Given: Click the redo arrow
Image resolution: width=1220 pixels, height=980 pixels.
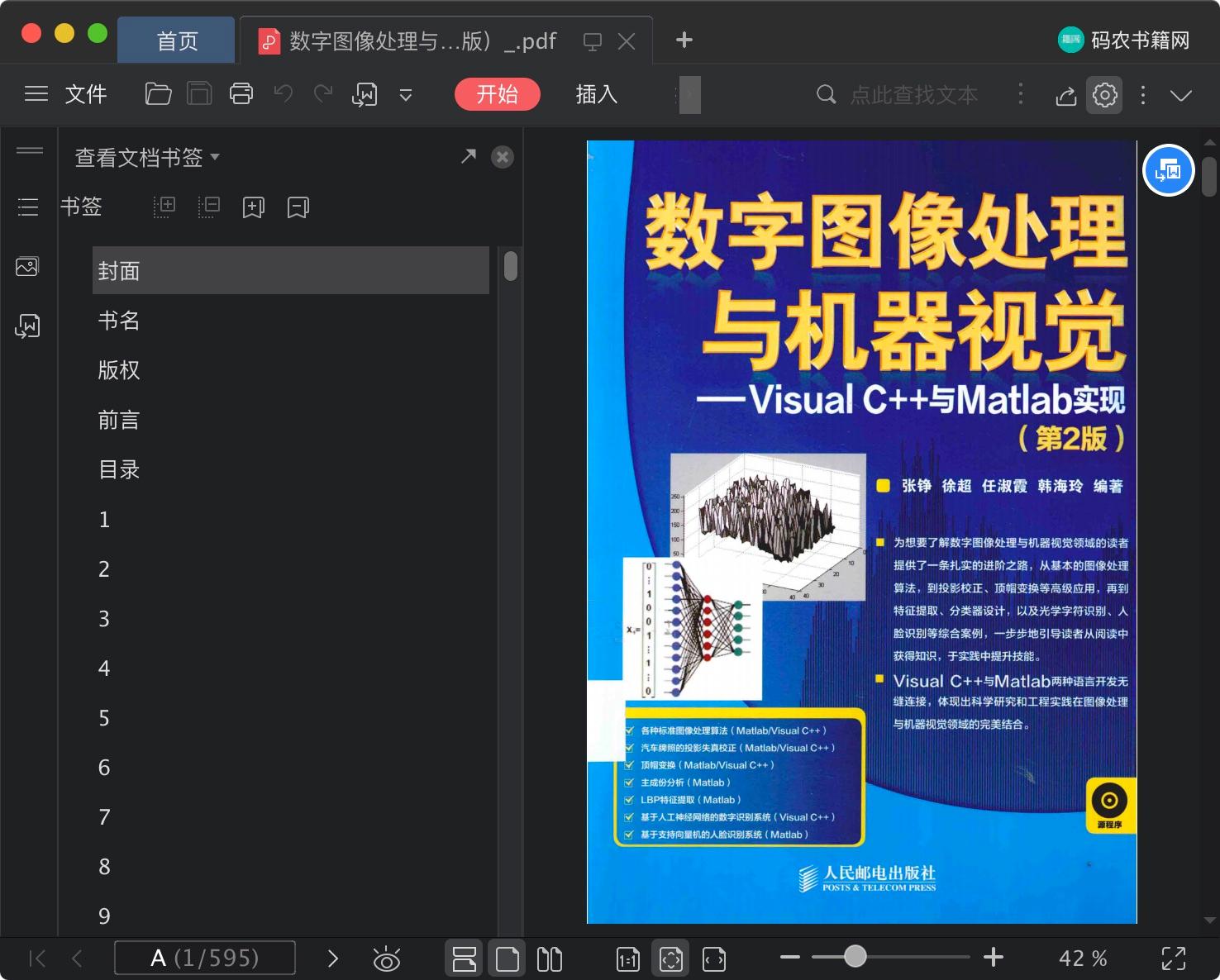Looking at the screenshot, I should coord(323,93).
